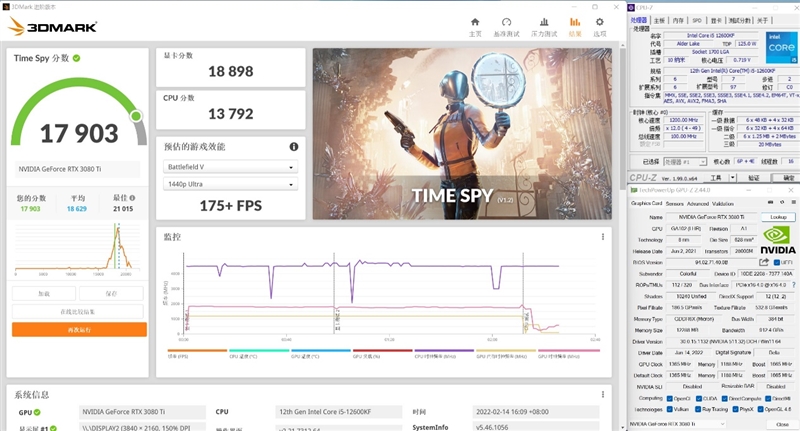Open the GPU-Z hamburger menu
800x431 pixels.
tap(793, 202)
